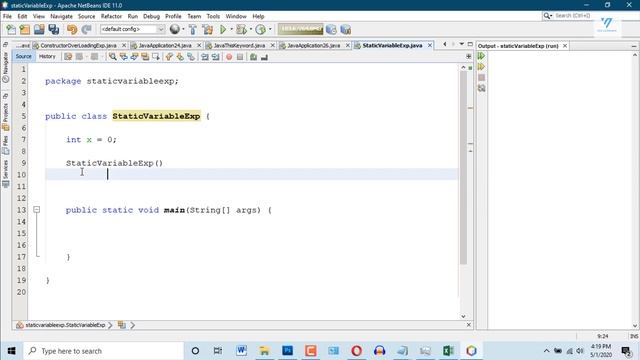Open the Navigator side panel
Viewport: 640px width, 360px height.
click(6, 67)
